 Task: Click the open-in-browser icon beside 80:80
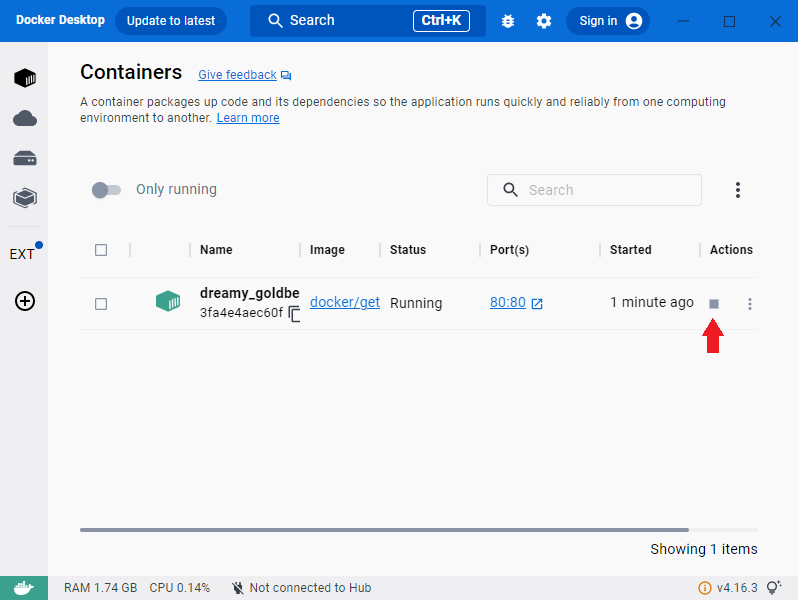pyautogui.click(x=537, y=304)
